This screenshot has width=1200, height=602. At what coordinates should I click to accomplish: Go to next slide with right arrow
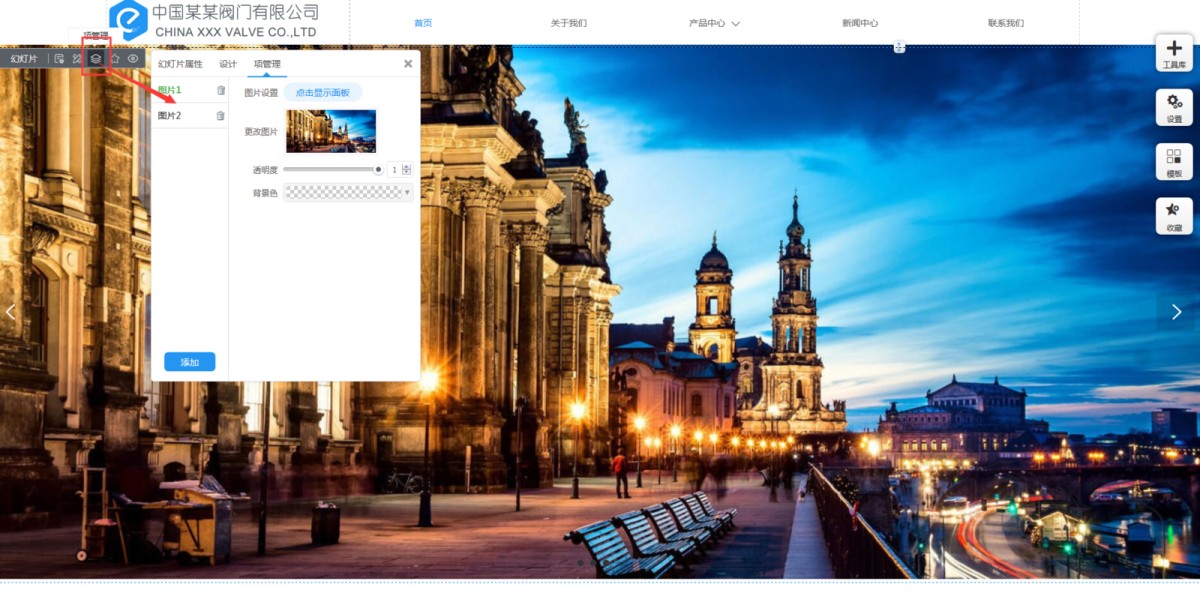(1177, 312)
